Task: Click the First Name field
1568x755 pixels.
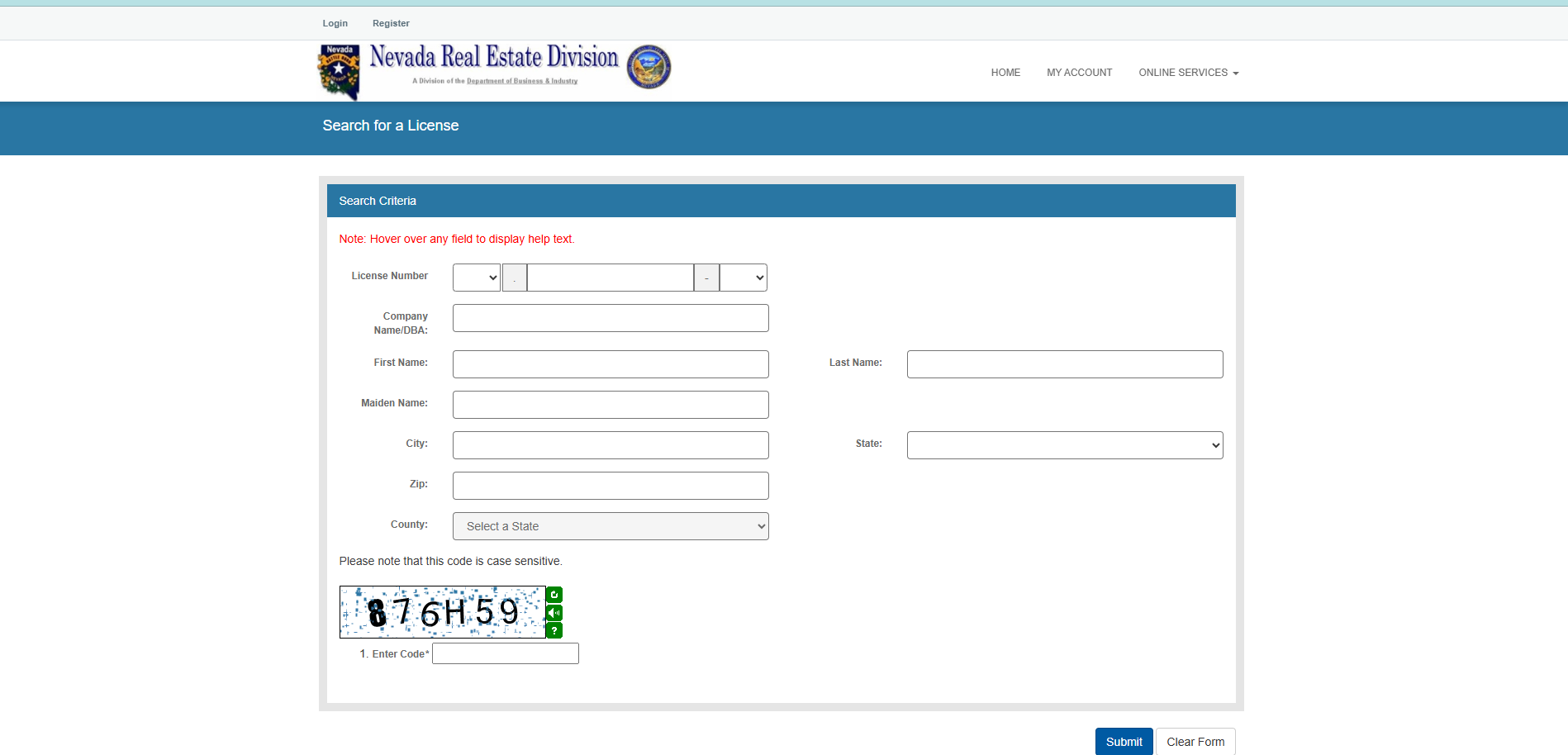Action: (x=611, y=364)
